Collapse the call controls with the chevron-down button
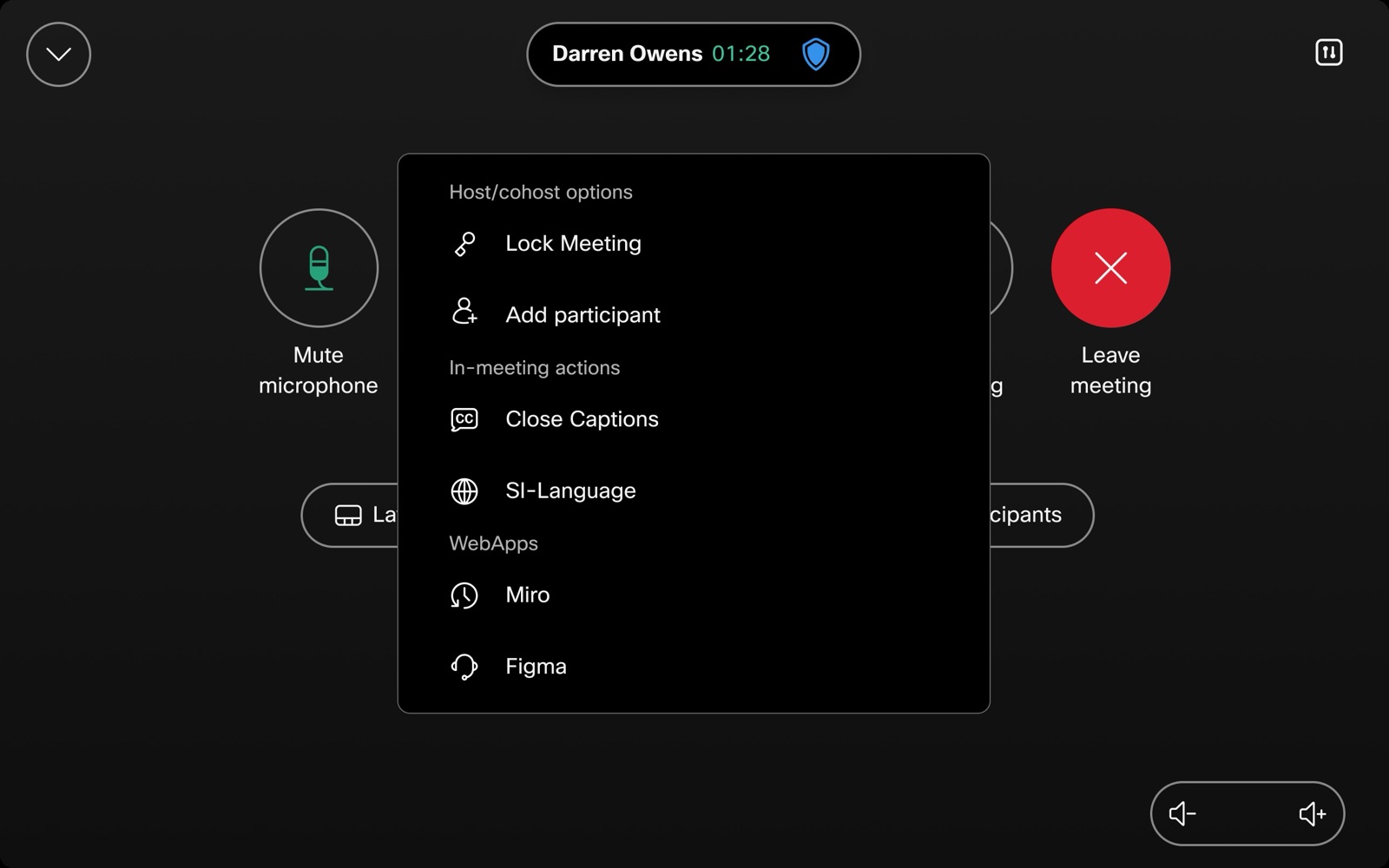The width and height of the screenshot is (1389, 868). click(58, 55)
